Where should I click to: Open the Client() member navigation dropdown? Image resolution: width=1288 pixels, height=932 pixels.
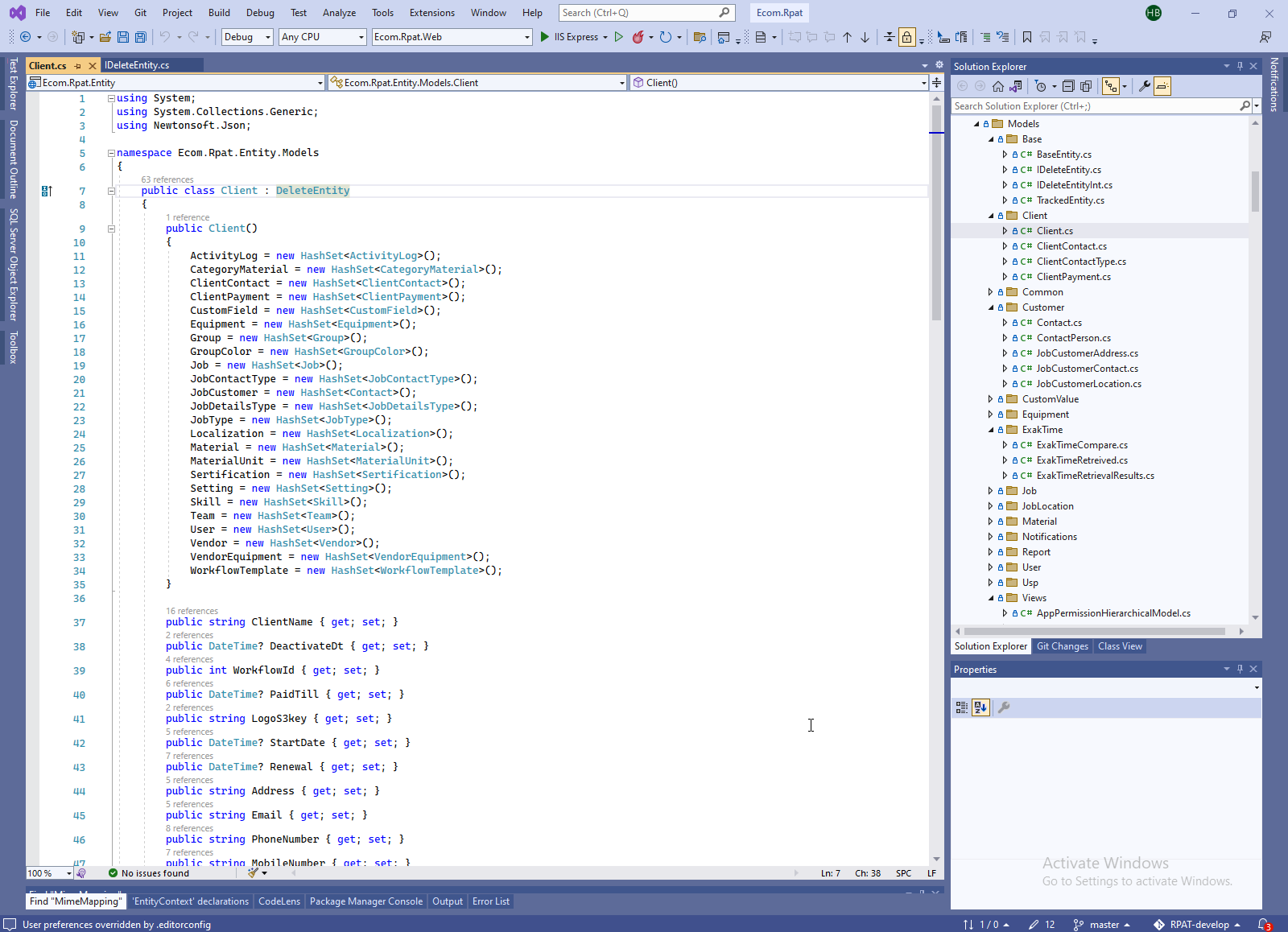click(x=780, y=83)
